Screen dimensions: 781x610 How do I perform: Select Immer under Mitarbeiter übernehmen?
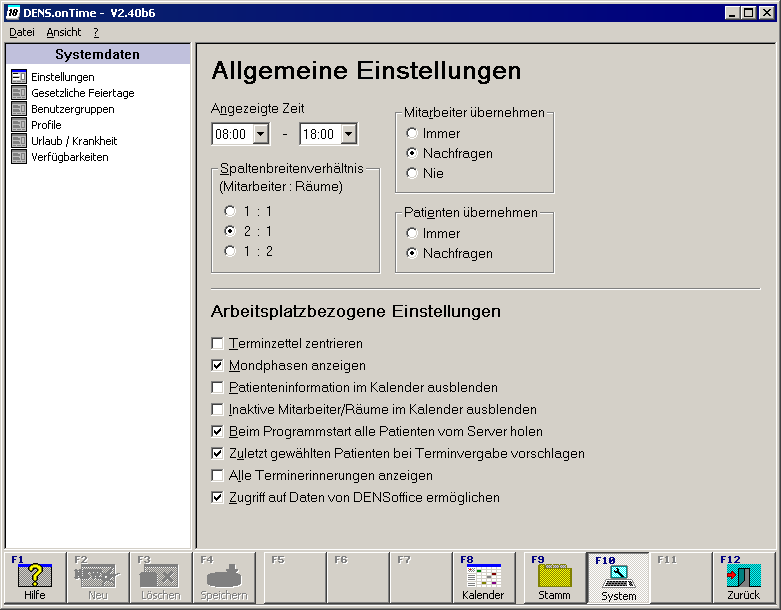coord(411,133)
